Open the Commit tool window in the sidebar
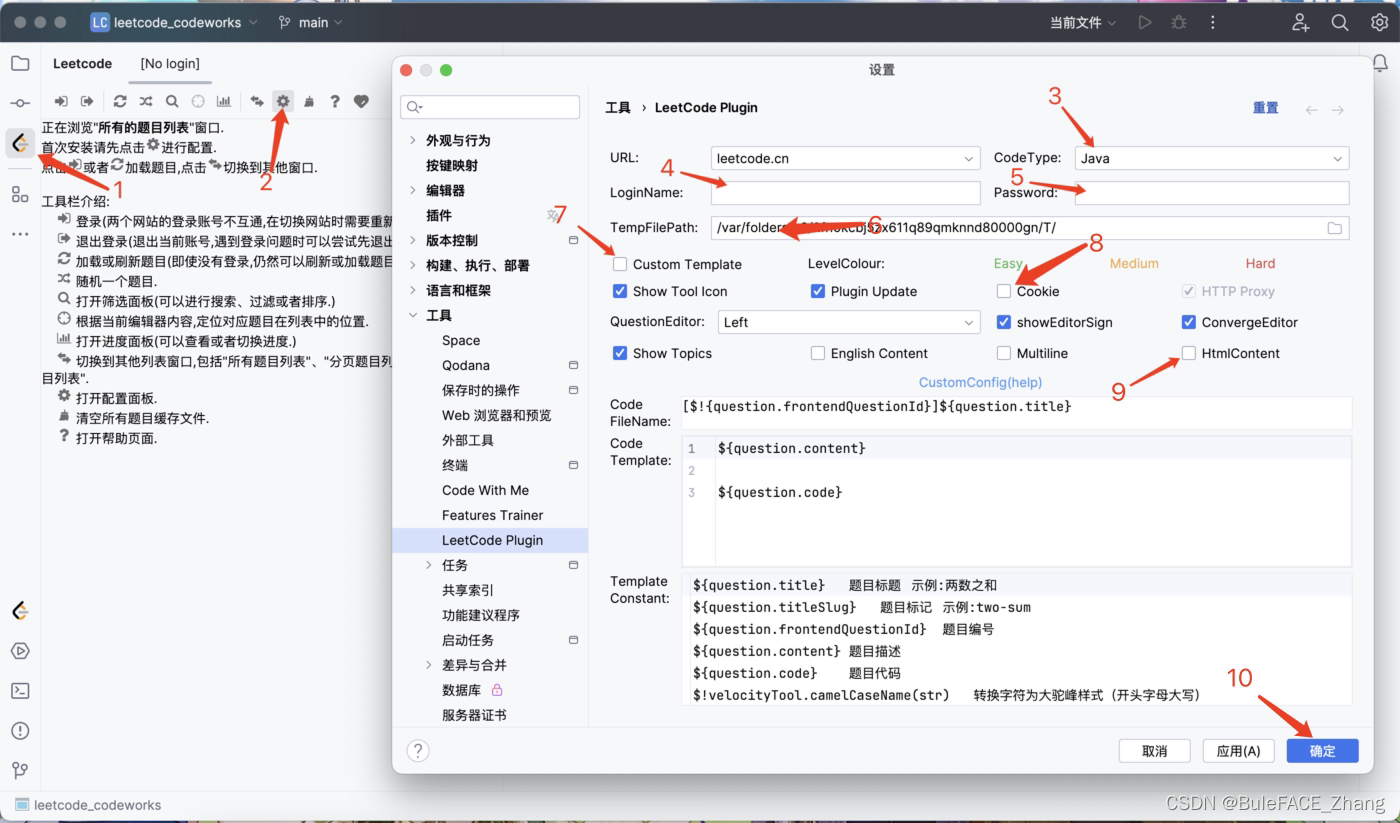1400x823 pixels. 20,103
